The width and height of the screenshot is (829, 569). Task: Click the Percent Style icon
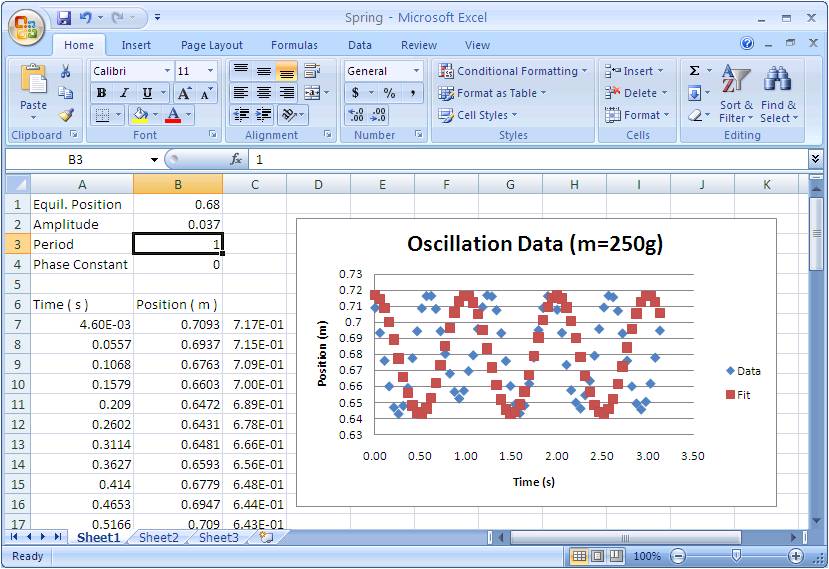[x=389, y=93]
